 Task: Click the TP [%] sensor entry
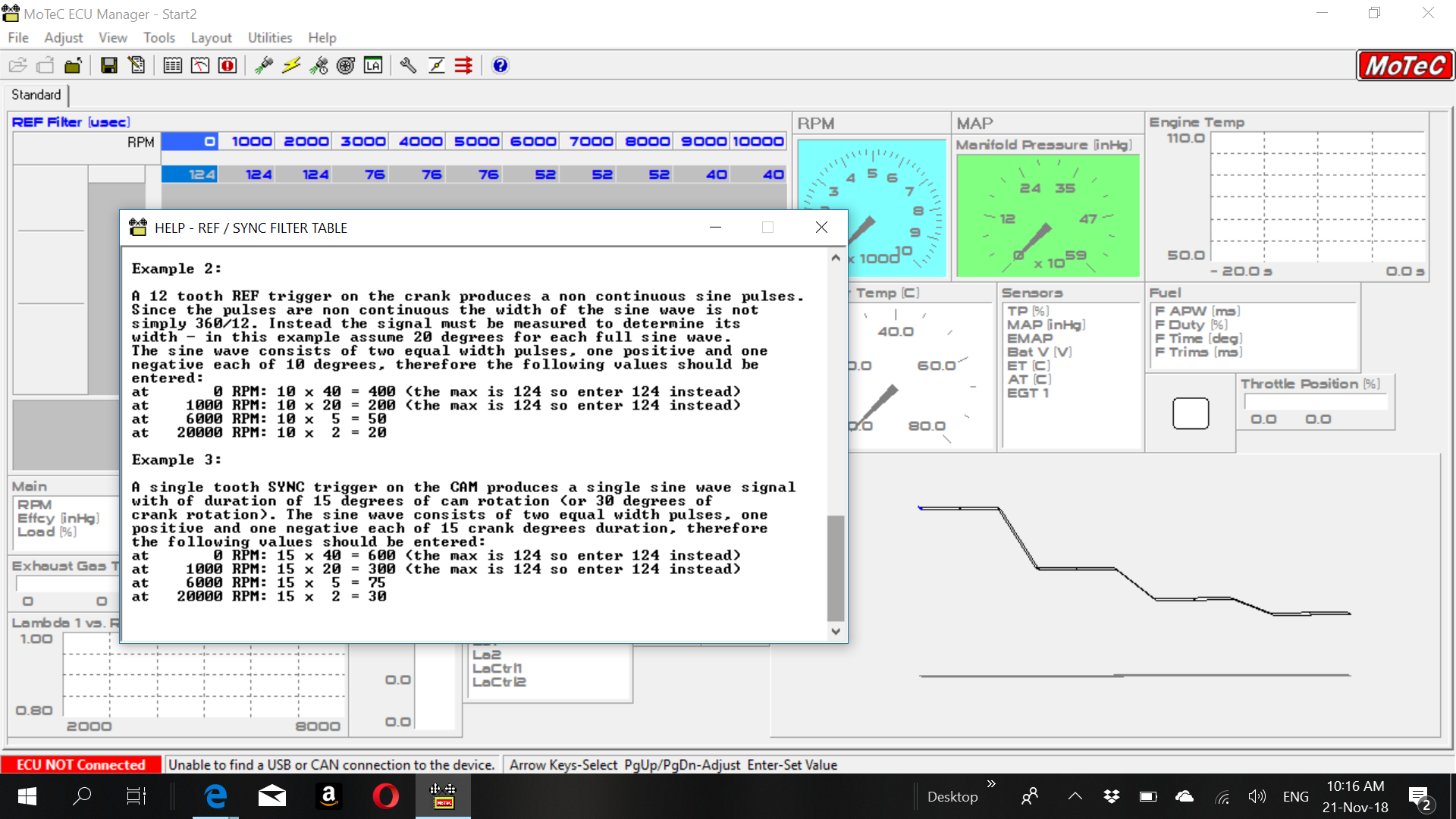point(1028,311)
